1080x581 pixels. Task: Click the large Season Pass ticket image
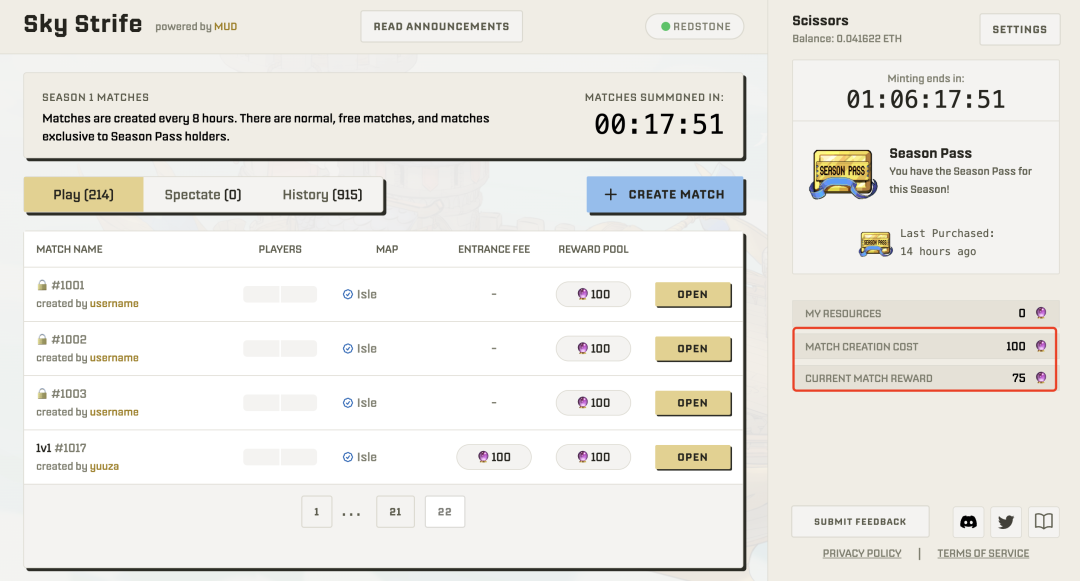coord(843,174)
